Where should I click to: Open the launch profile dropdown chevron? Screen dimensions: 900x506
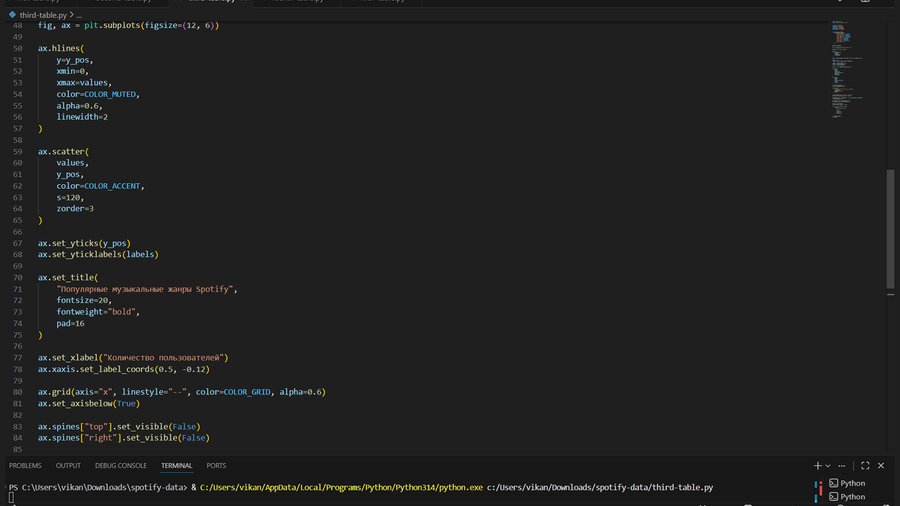pos(829,465)
